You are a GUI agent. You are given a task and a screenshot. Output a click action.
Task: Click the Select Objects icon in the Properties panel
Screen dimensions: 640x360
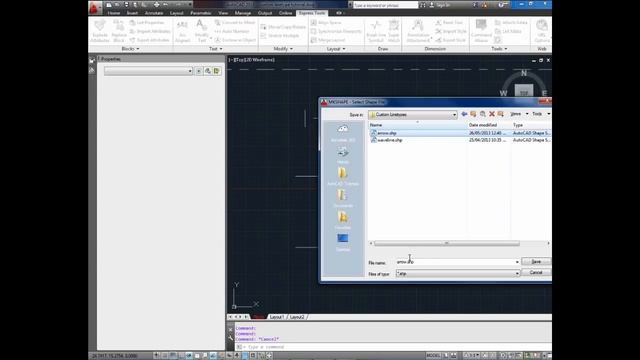click(x=208, y=71)
